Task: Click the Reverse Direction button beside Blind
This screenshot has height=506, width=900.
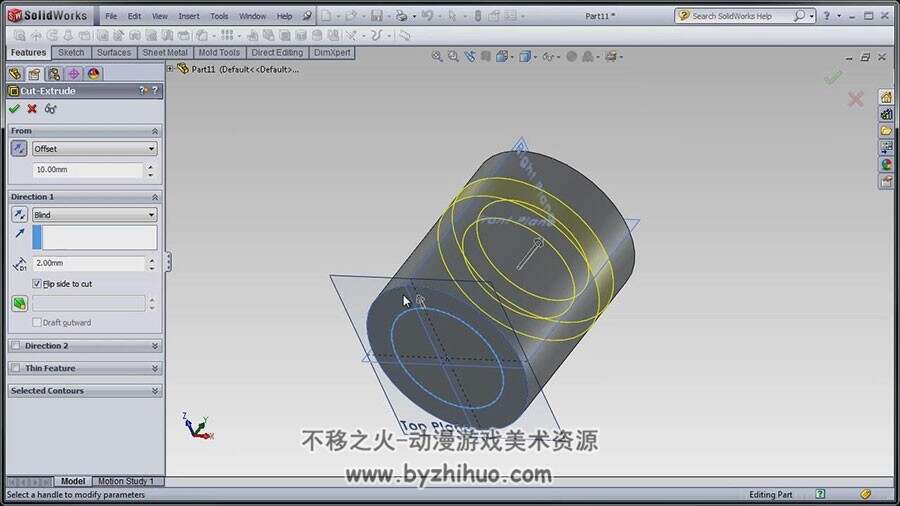Action: point(19,215)
